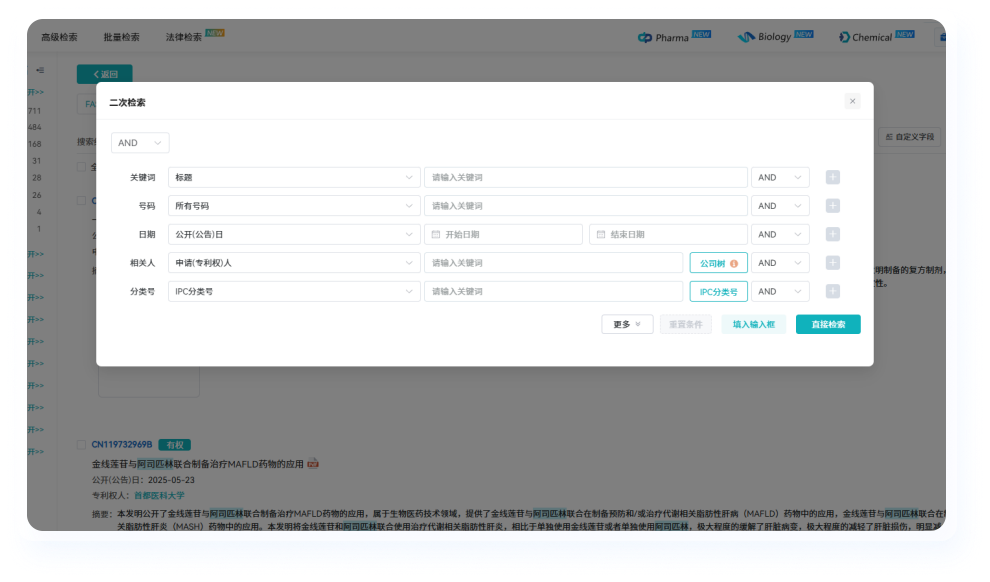The height and width of the screenshot is (582, 990).
Task: Click the keyword input in 分类号 row
Action: coord(553,291)
